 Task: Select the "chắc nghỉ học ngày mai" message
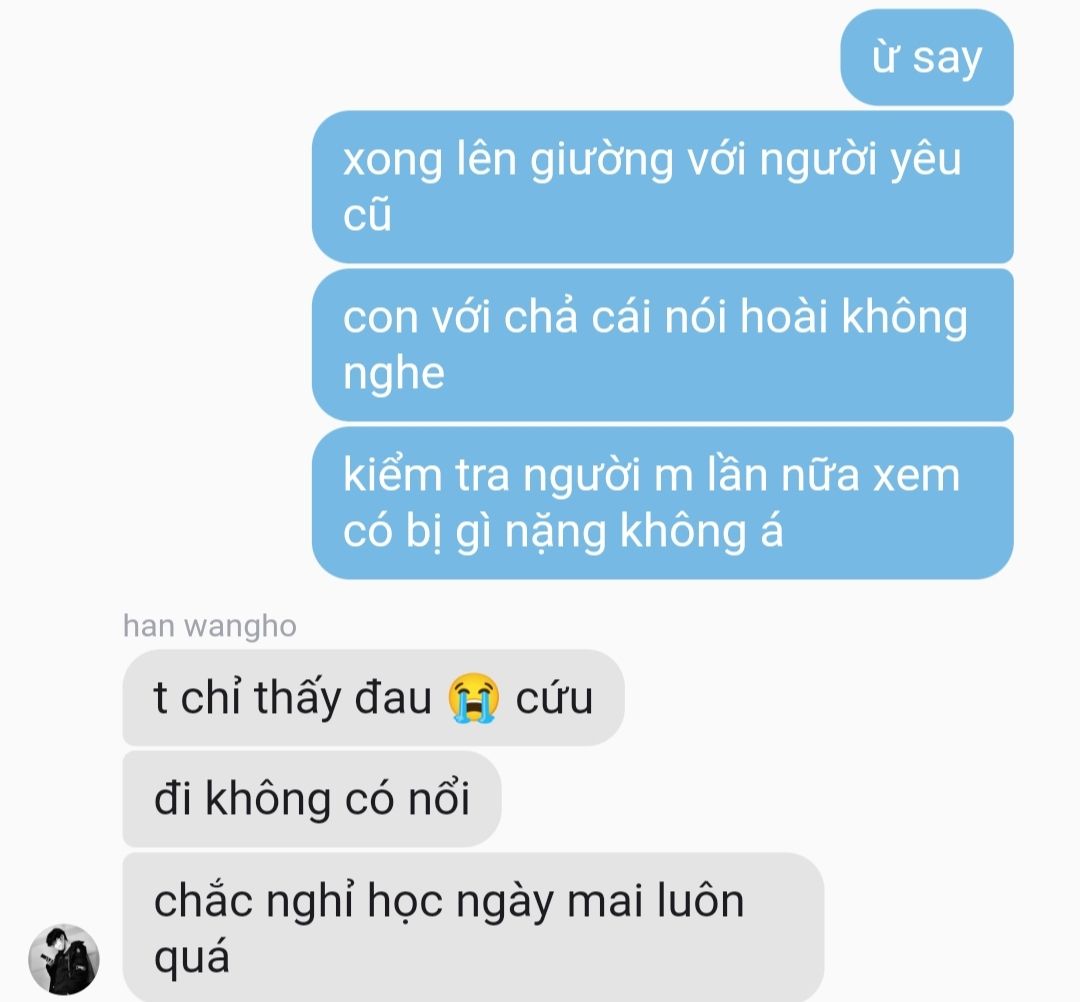473,928
